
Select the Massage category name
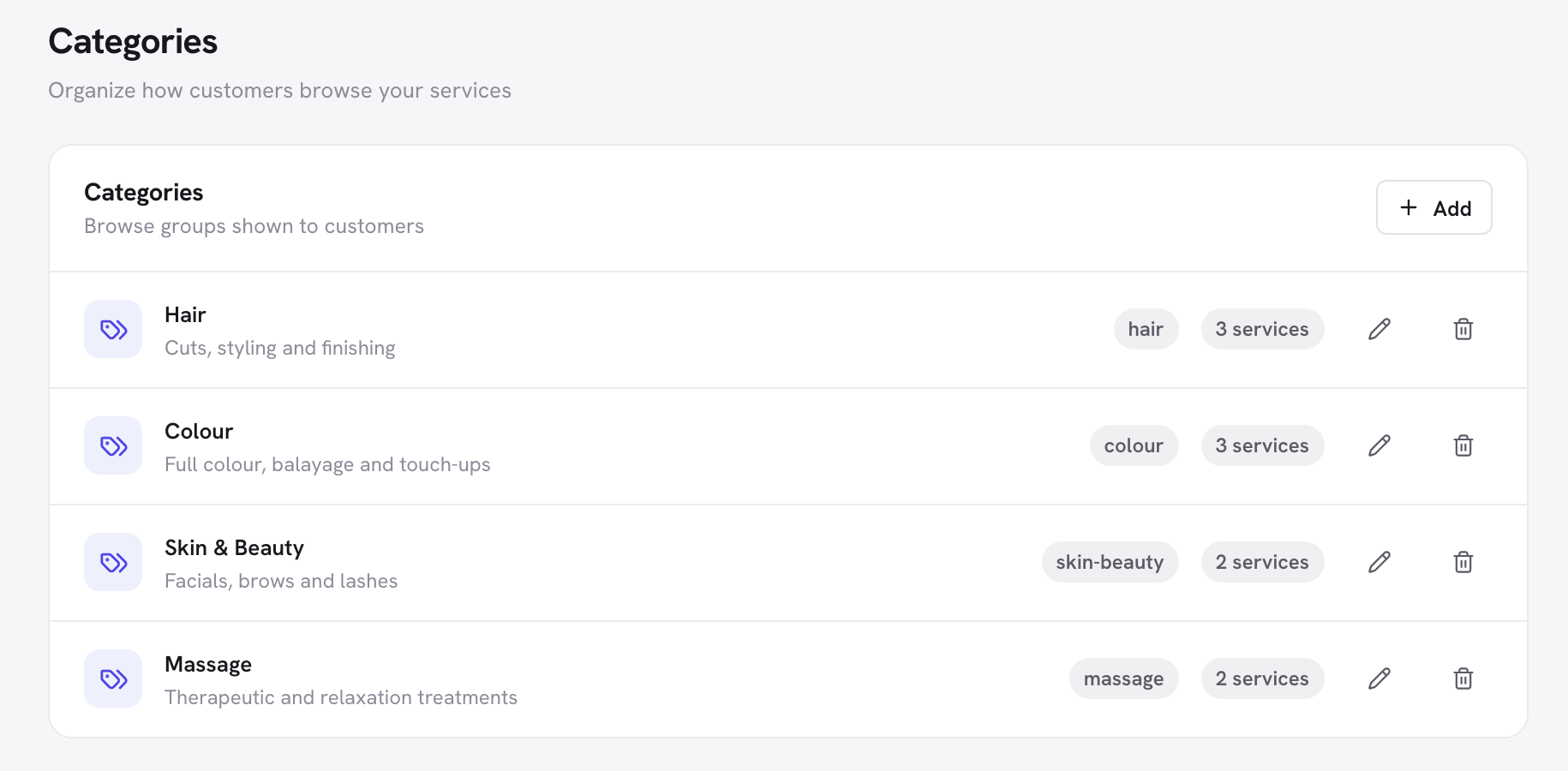click(208, 665)
